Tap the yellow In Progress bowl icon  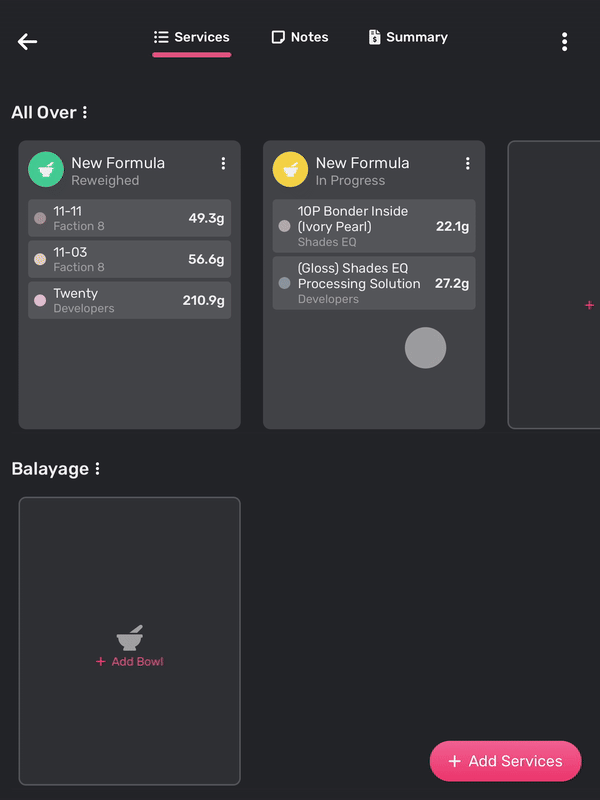290,170
